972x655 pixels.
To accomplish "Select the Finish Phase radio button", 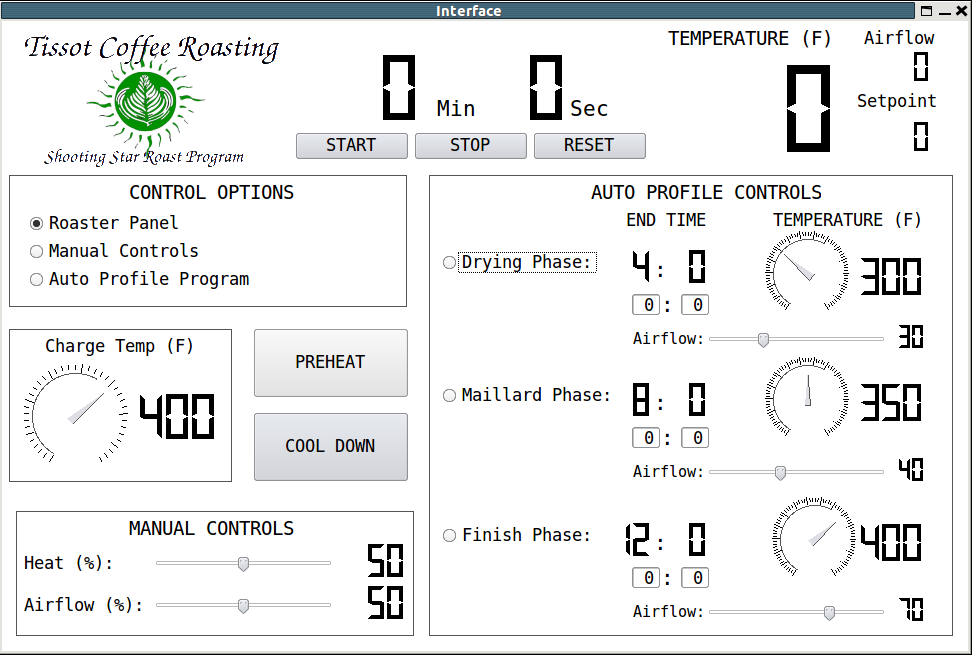I will pos(449,535).
